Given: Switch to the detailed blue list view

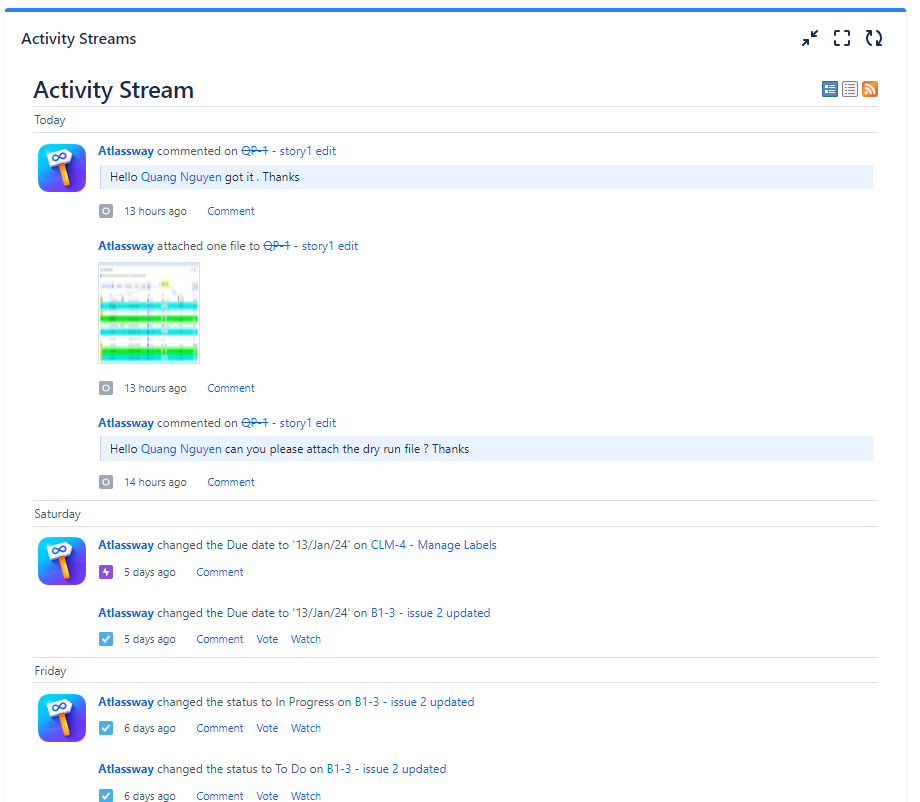Looking at the screenshot, I should [x=829, y=89].
